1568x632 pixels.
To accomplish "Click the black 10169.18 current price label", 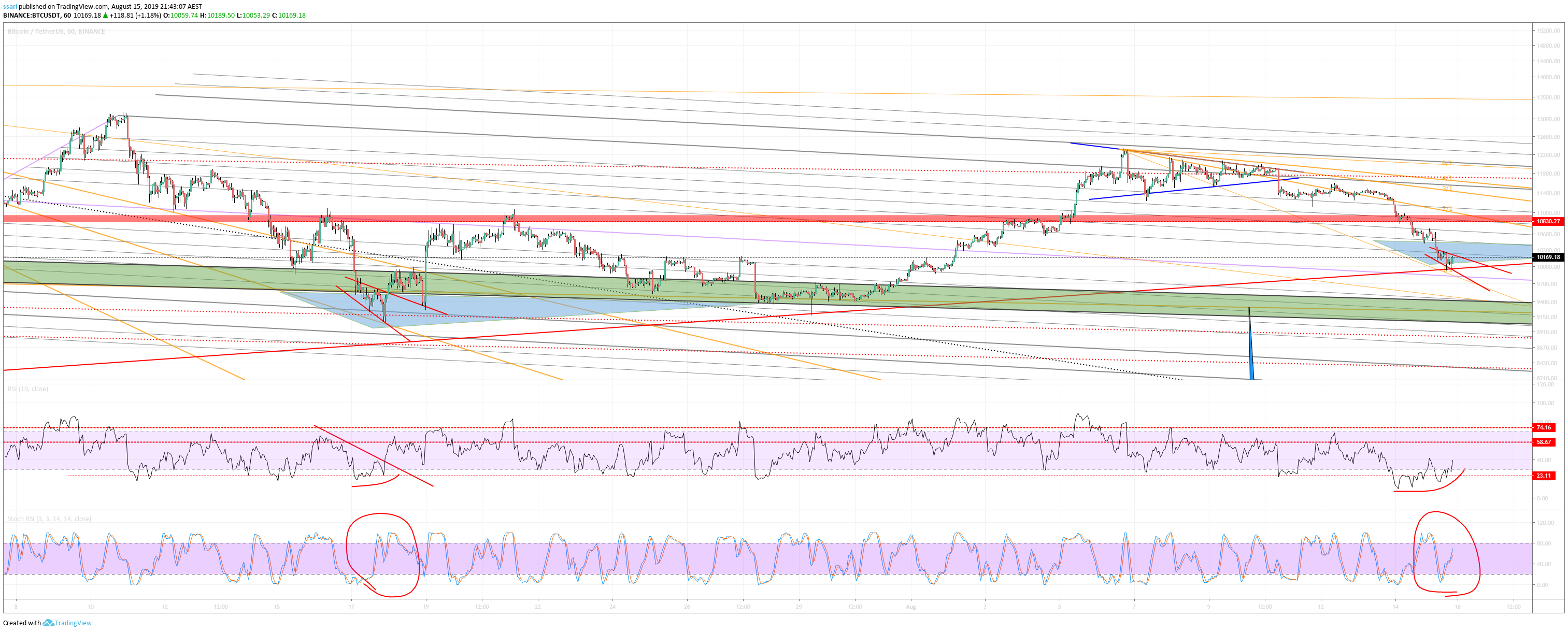I will tap(1548, 257).
